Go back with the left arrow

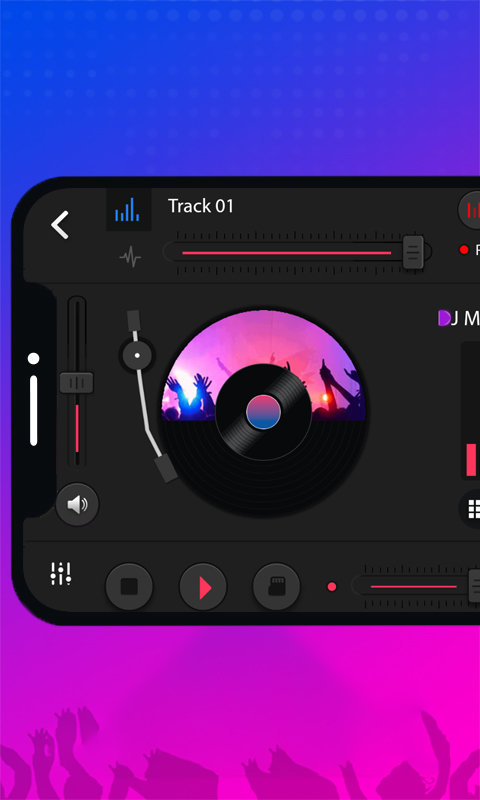coord(60,224)
